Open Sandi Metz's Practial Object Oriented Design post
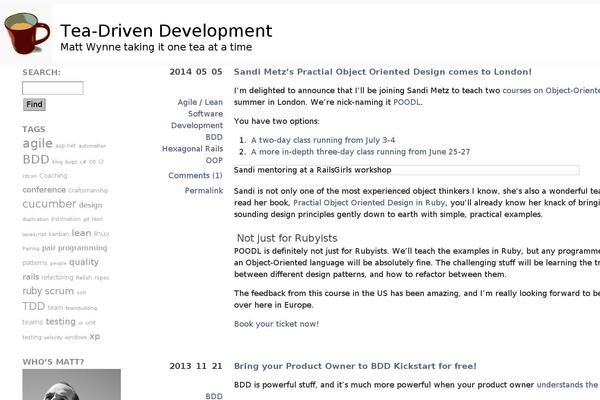The image size is (600, 400). pyautogui.click(x=383, y=72)
